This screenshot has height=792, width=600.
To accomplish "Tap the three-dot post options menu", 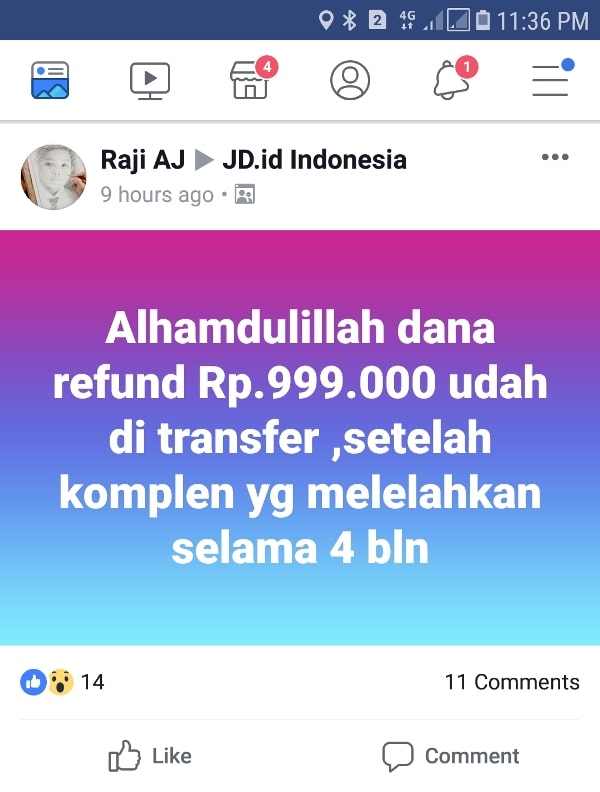I will click(555, 157).
